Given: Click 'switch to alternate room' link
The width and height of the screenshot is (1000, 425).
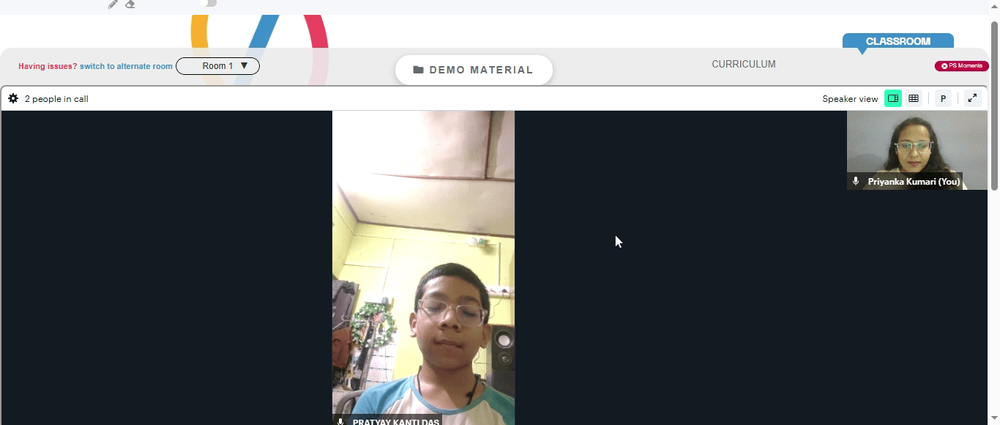Looking at the screenshot, I should pyautogui.click(x=126, y=66).
